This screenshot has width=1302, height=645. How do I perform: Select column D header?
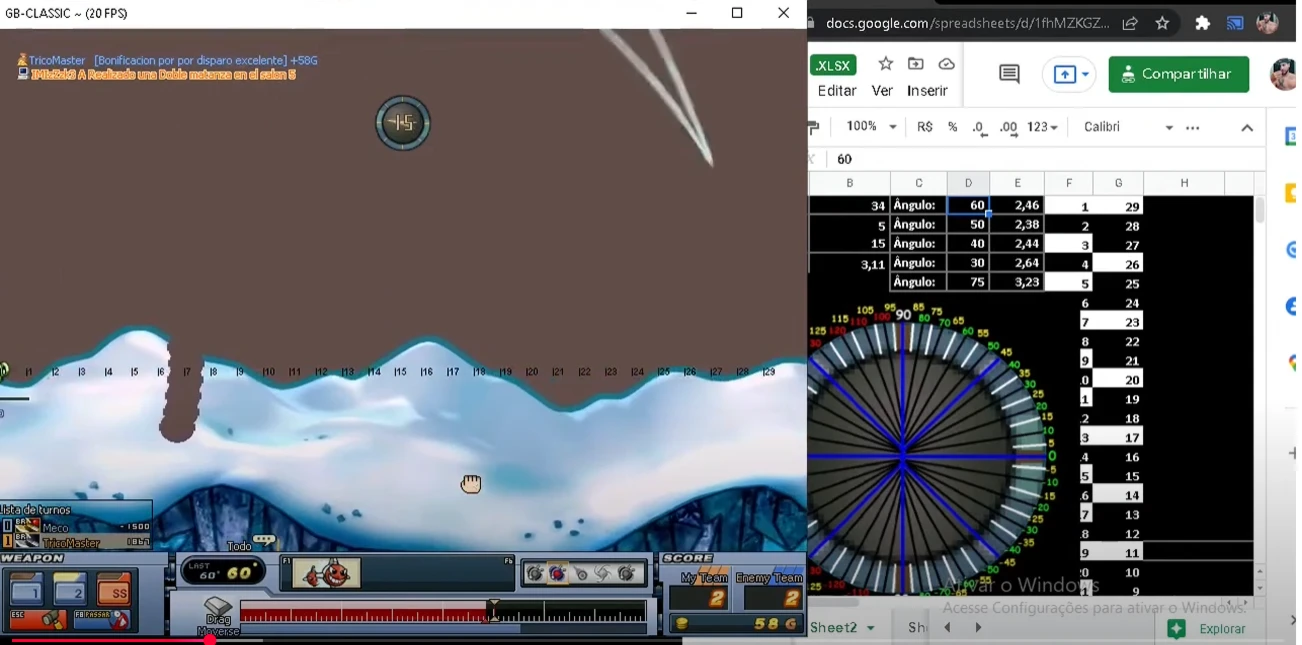tap(968, 183)
